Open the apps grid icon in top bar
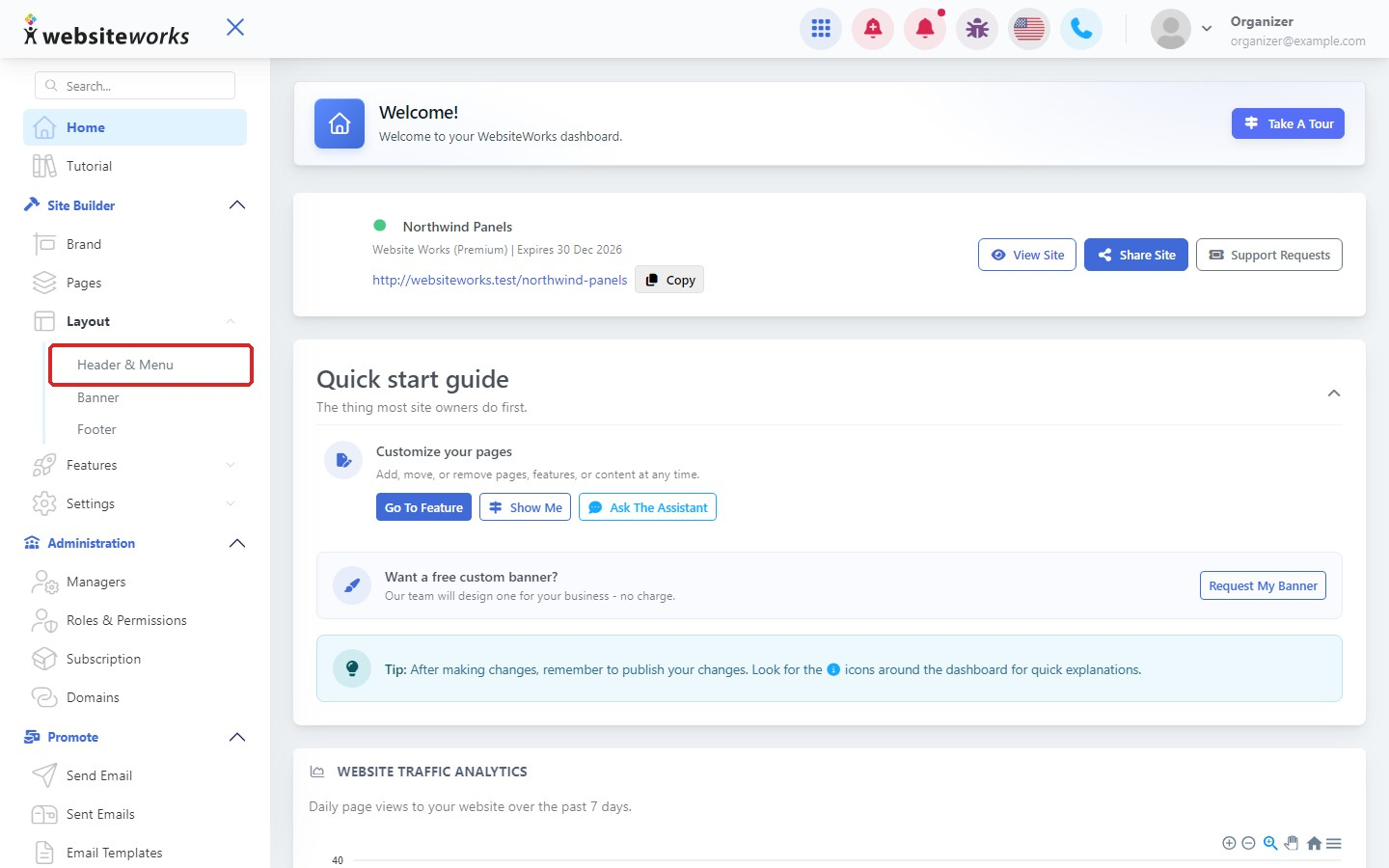Screen dimensions: 1389x868 tap(821, 29)
